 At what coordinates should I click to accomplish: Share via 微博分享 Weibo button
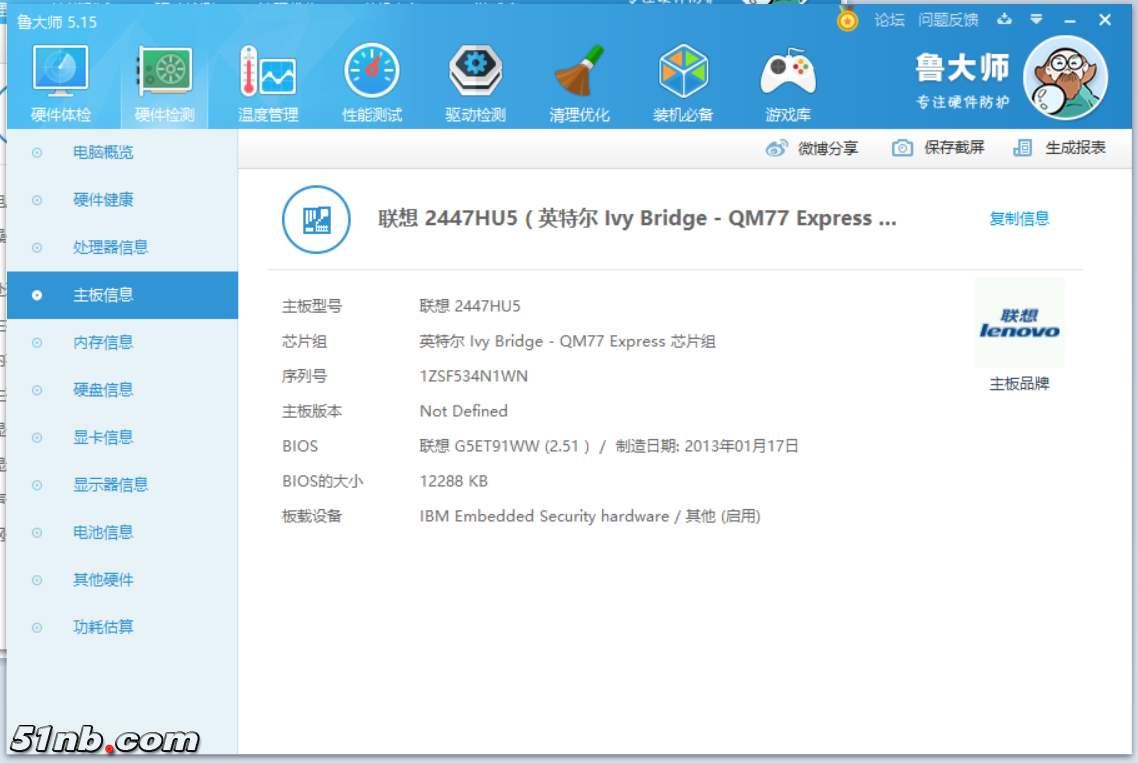(812, 148)
